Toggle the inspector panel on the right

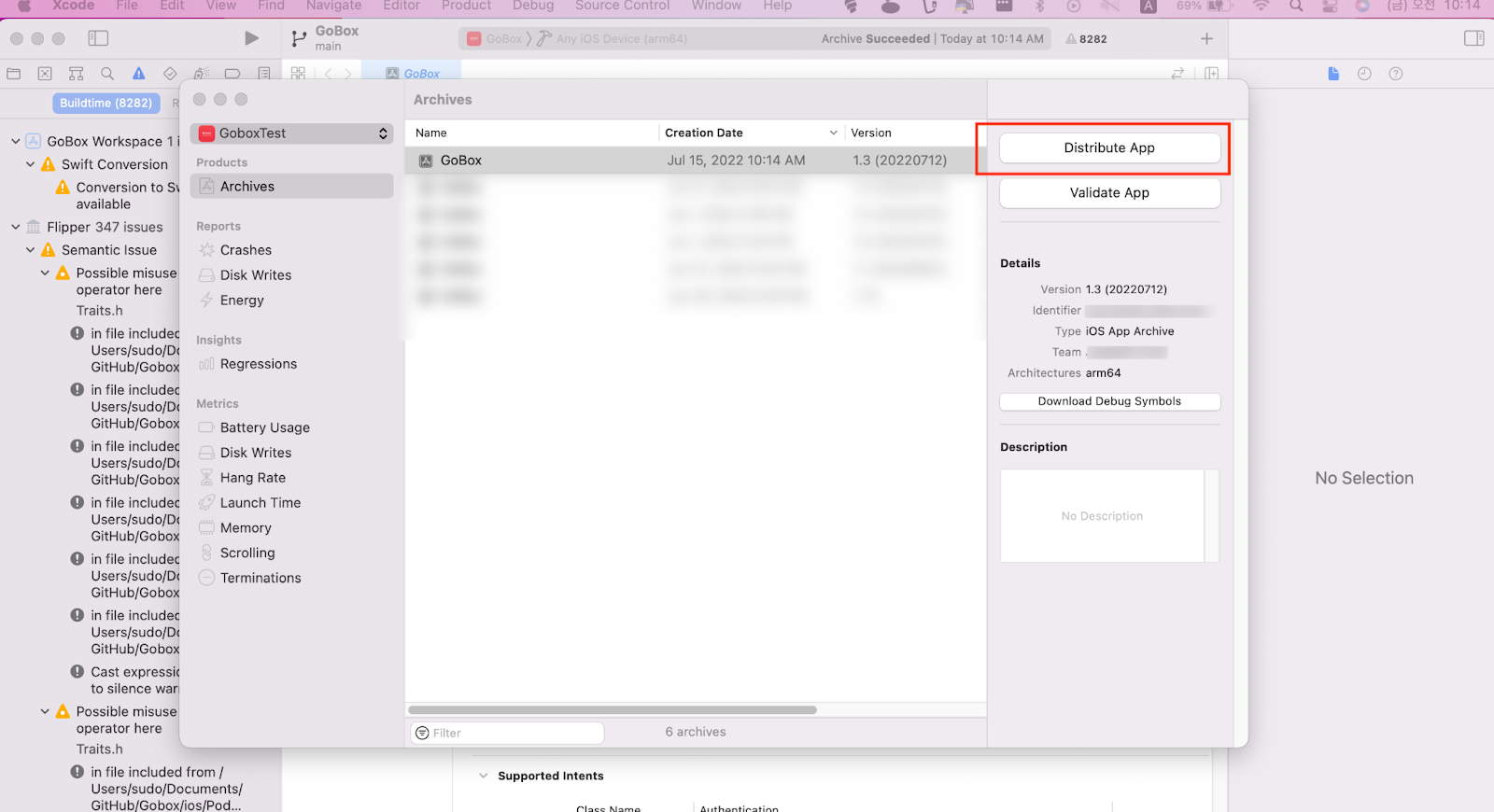[x=1473, y=38]
